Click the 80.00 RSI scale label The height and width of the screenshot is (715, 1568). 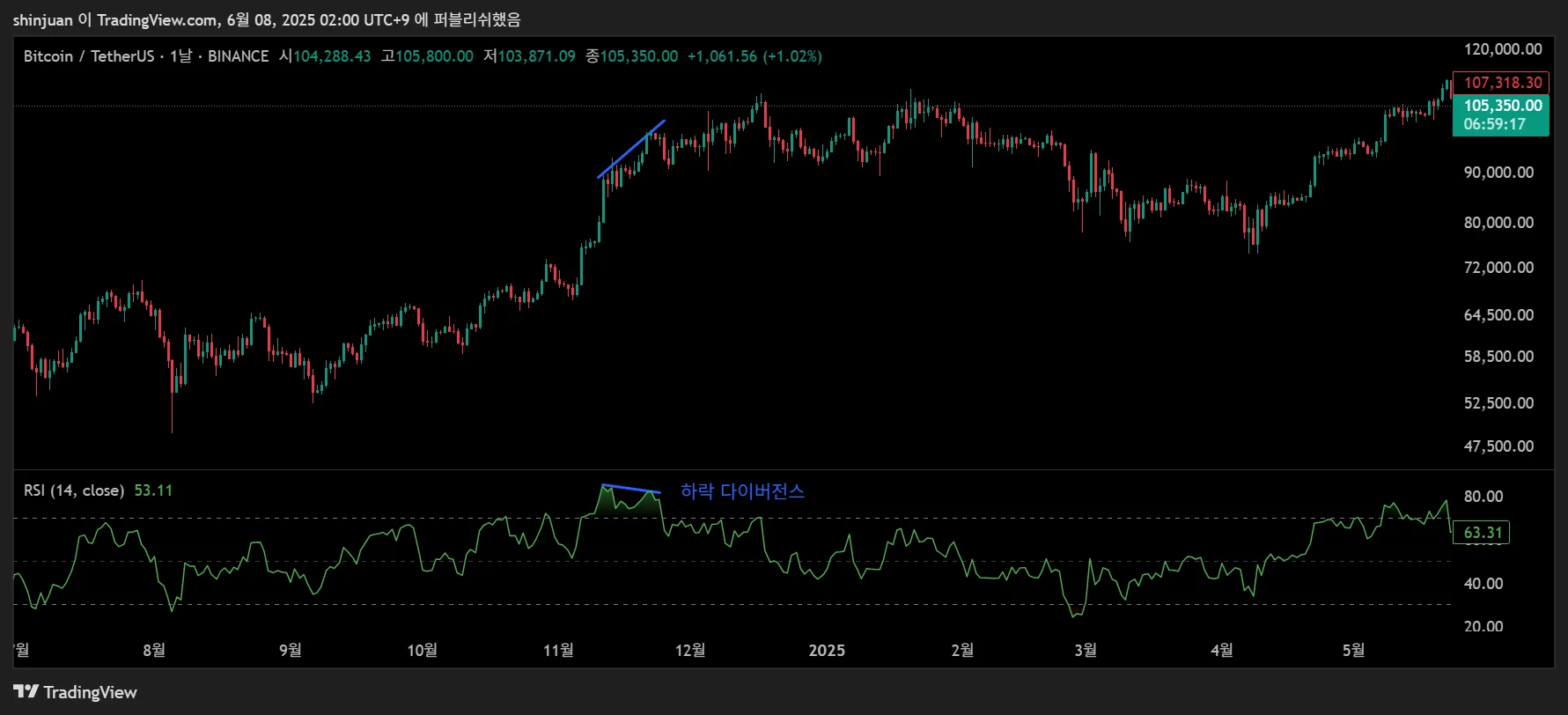[1483, 497]
